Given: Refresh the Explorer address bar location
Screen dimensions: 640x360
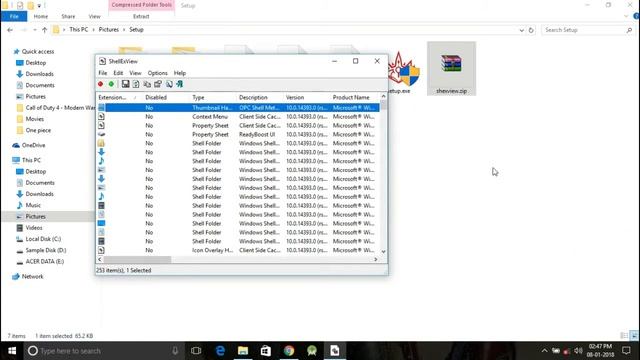Looking at the screenshot, I should [x=531, y=30].
